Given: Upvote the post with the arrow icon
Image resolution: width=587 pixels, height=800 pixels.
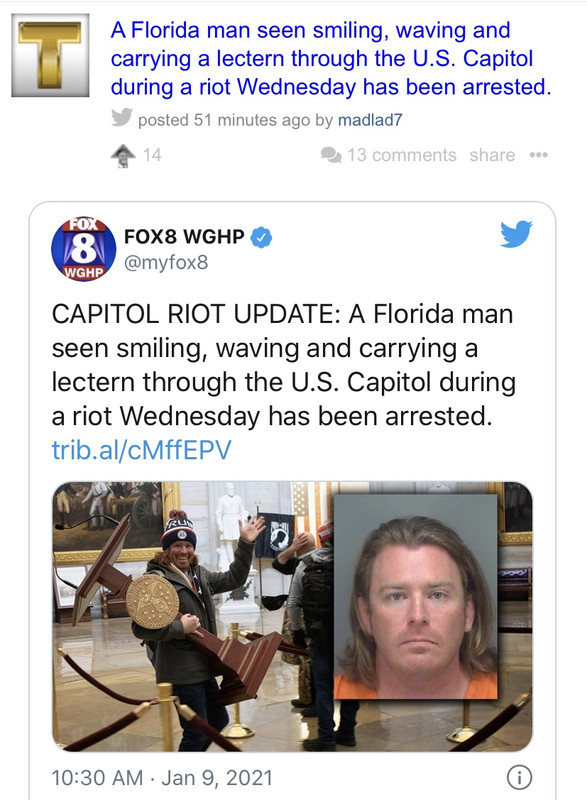Looking at the screenshot, I should [123, 156].
